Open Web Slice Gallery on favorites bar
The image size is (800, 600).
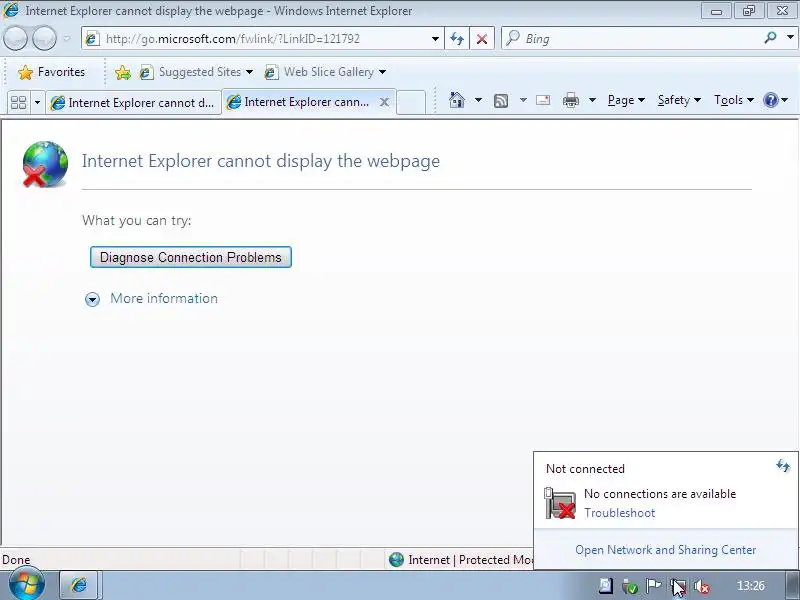(x=325, y=72)
